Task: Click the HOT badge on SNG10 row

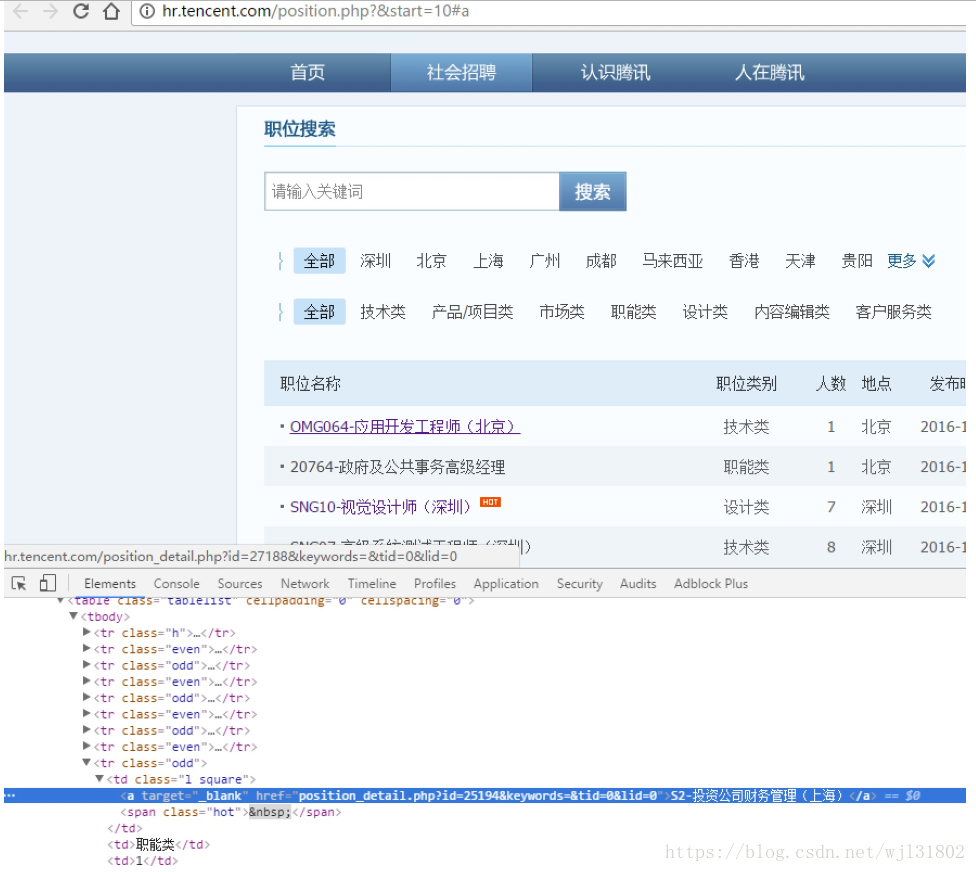Action: pyautogui.click(x=490, y=502)
